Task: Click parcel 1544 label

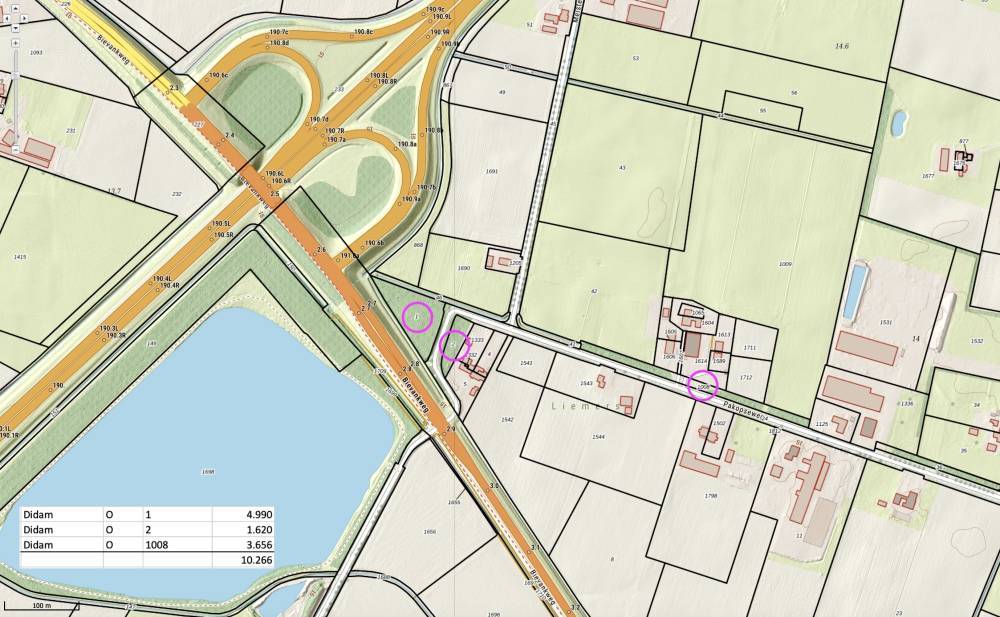Action: coord(598,437)
